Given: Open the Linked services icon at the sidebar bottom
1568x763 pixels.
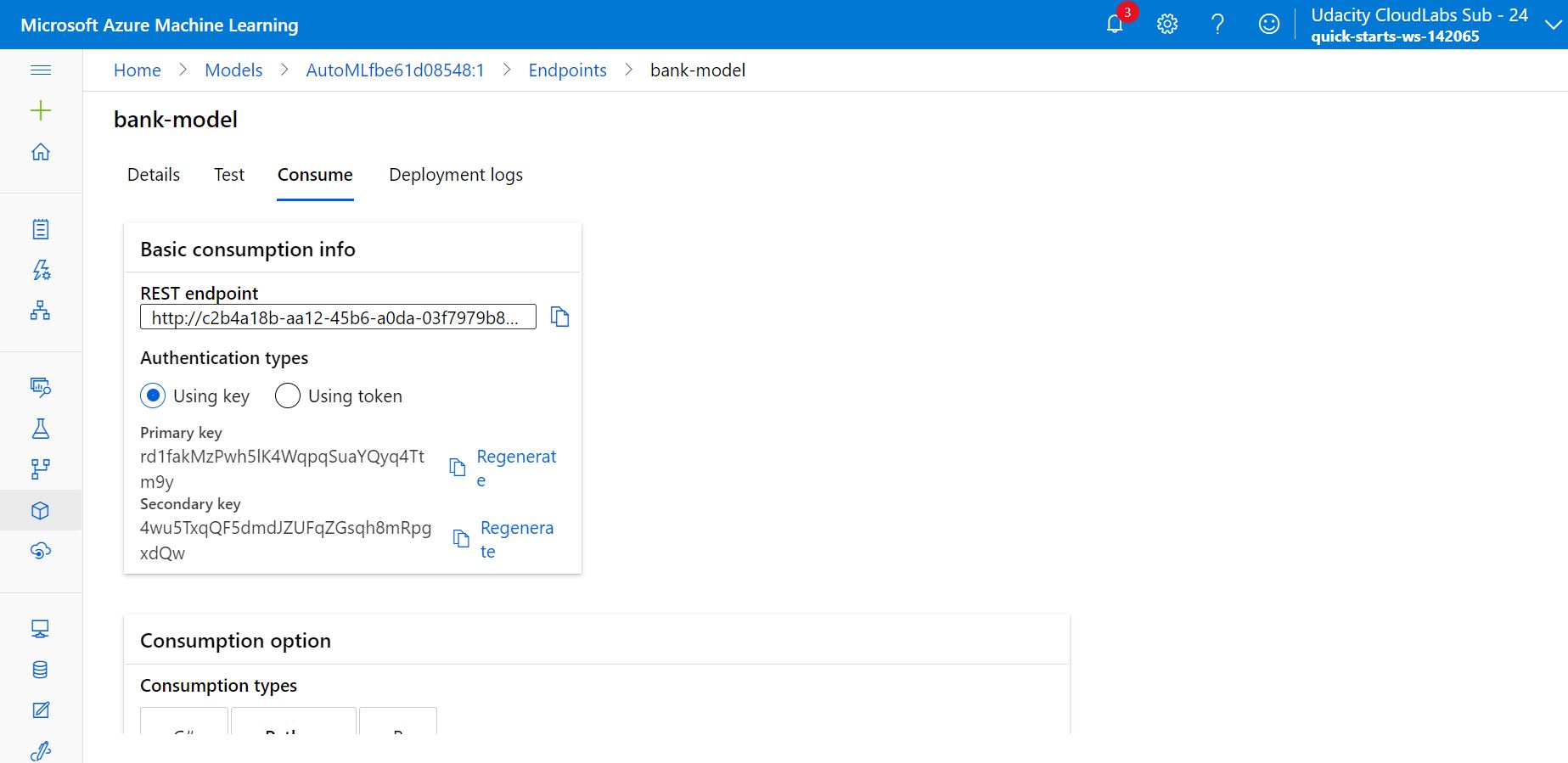Looking at the screenshot, I should (x=41, y=751).
